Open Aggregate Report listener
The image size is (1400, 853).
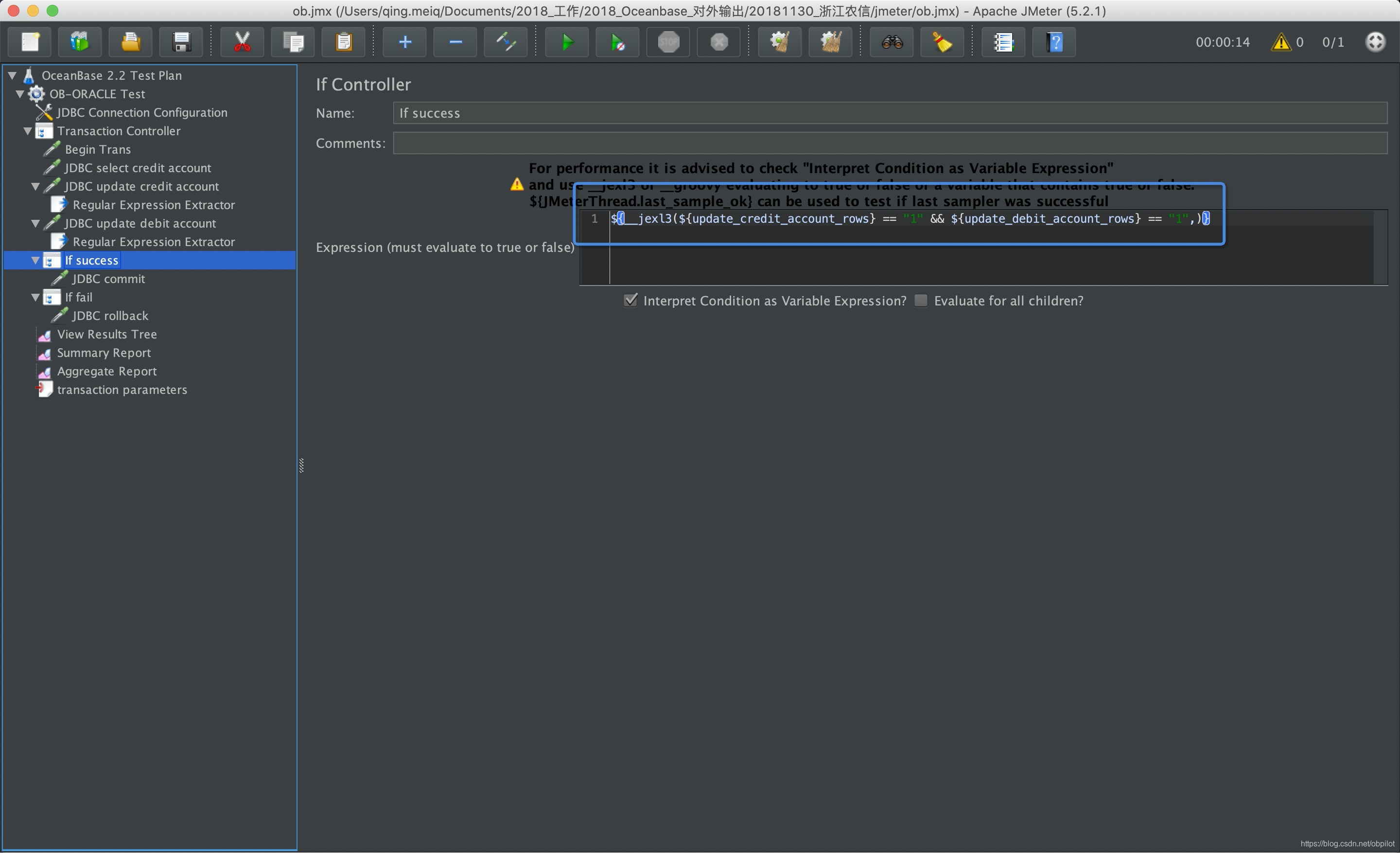pyautogui.click(x=107, y=372)
